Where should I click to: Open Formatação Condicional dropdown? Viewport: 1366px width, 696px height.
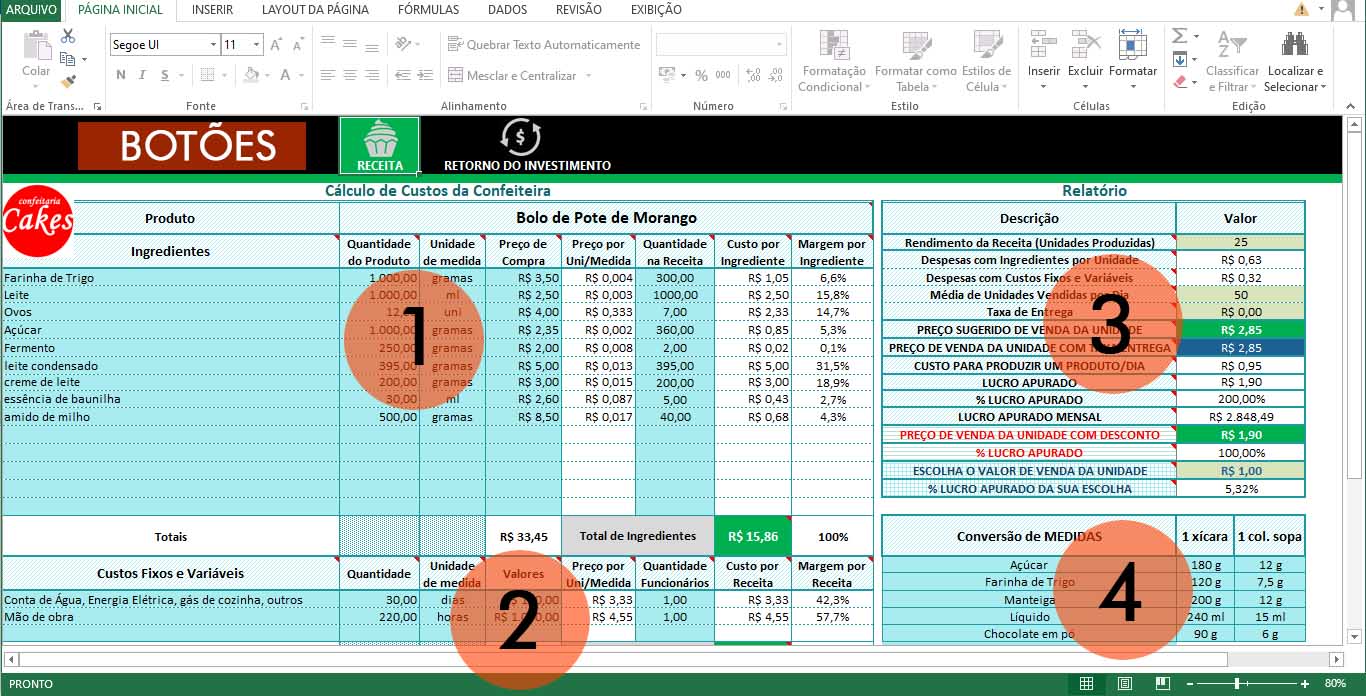(x=832, y=60)
